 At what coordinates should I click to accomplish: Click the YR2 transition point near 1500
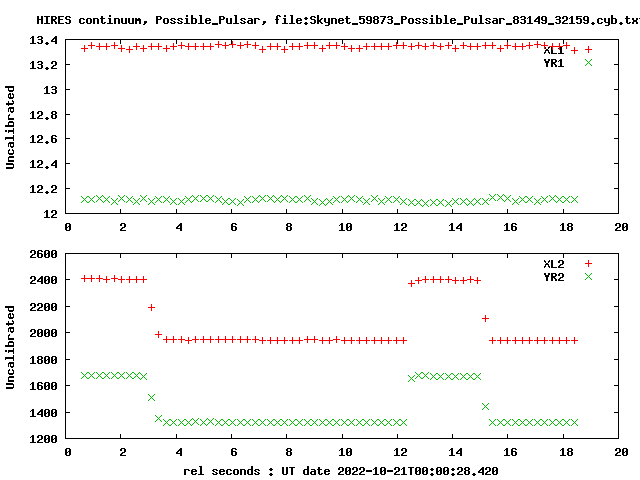(x=151, y=398)
